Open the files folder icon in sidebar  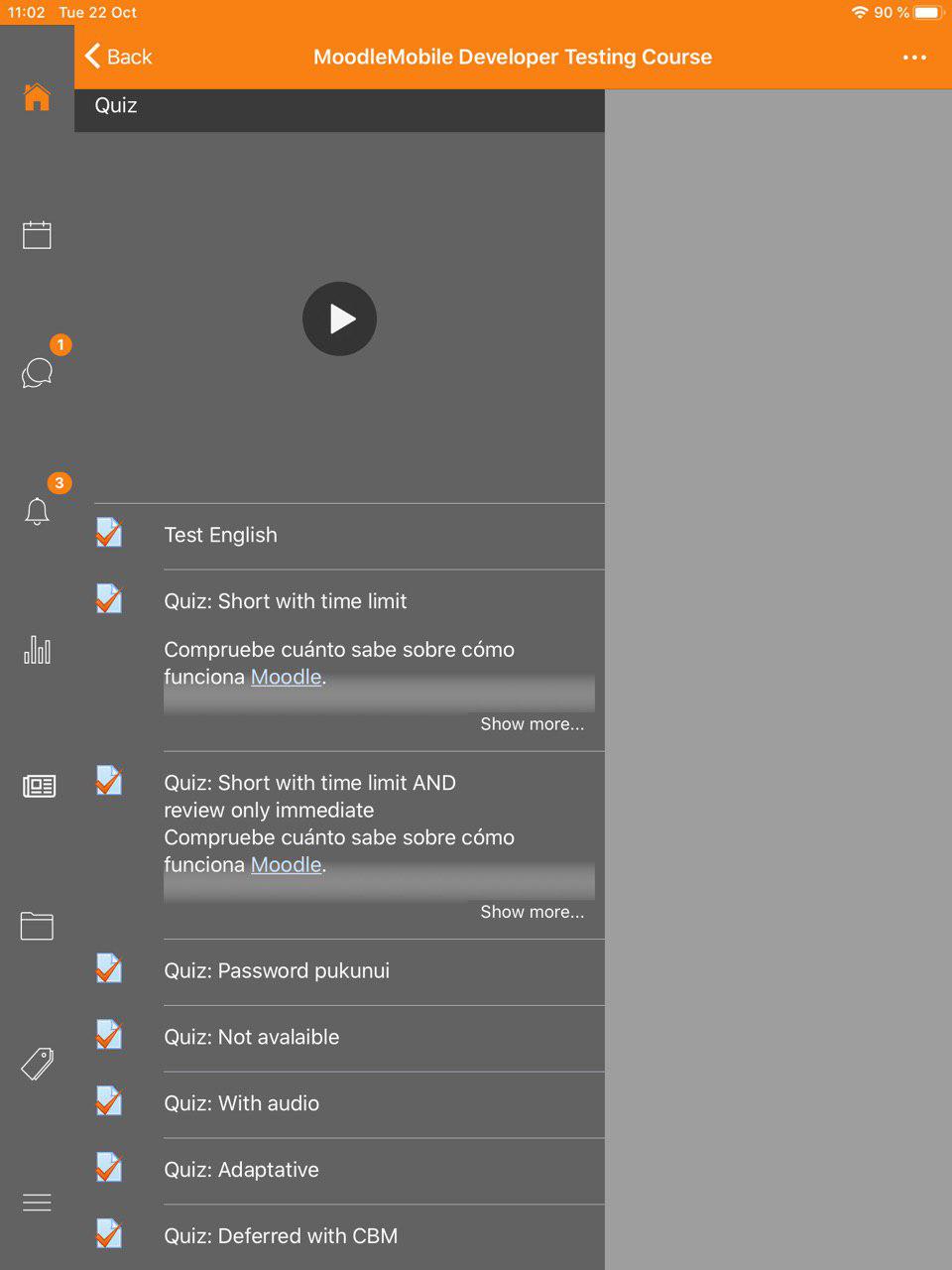point(37,926)
